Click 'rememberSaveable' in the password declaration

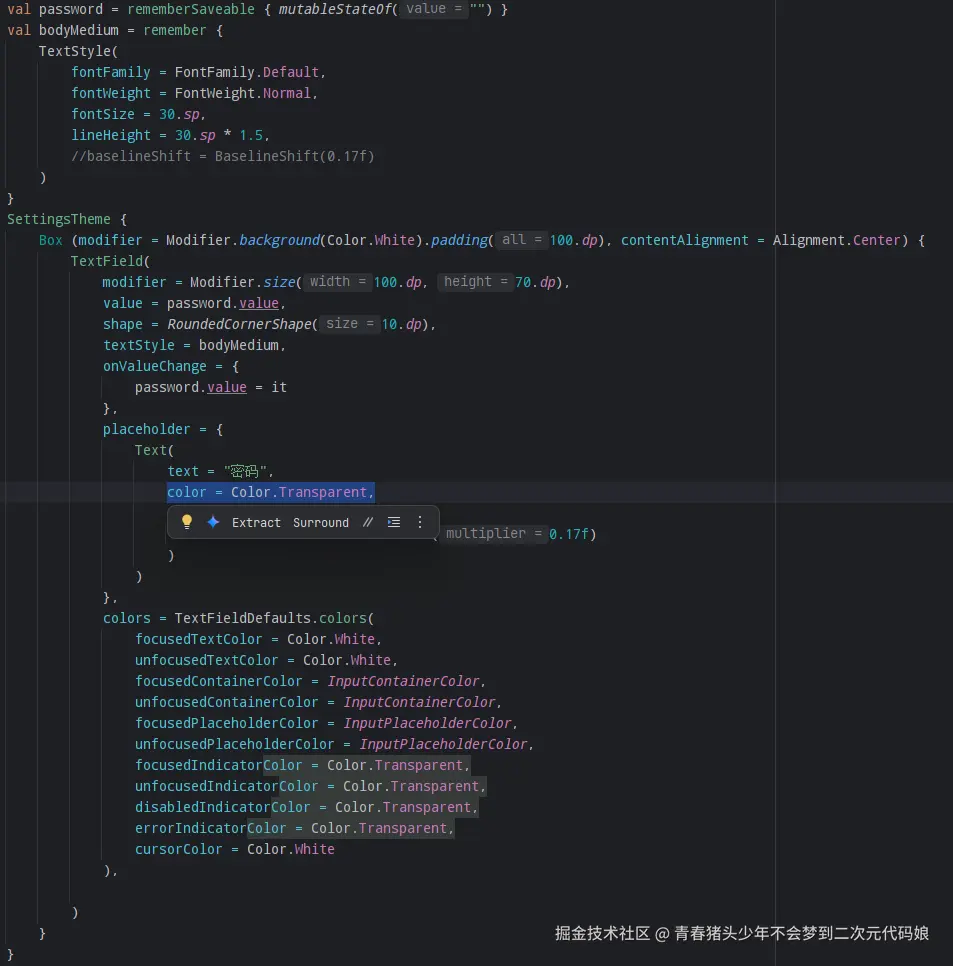191,9
